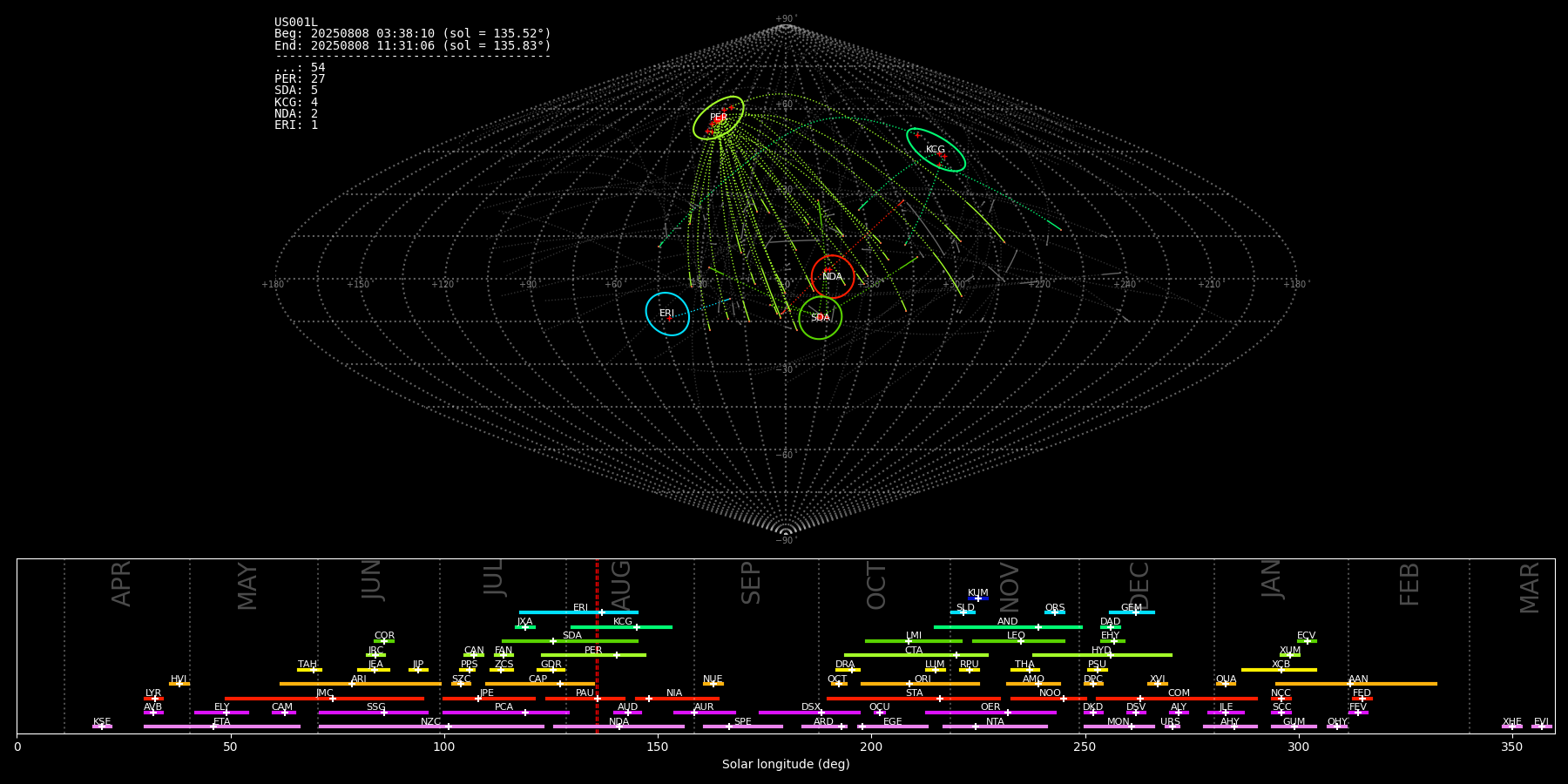Click the pink SPE bar in the timeline
The height and width of the screenshot is (784, 1568).
[x=743, y=727]
